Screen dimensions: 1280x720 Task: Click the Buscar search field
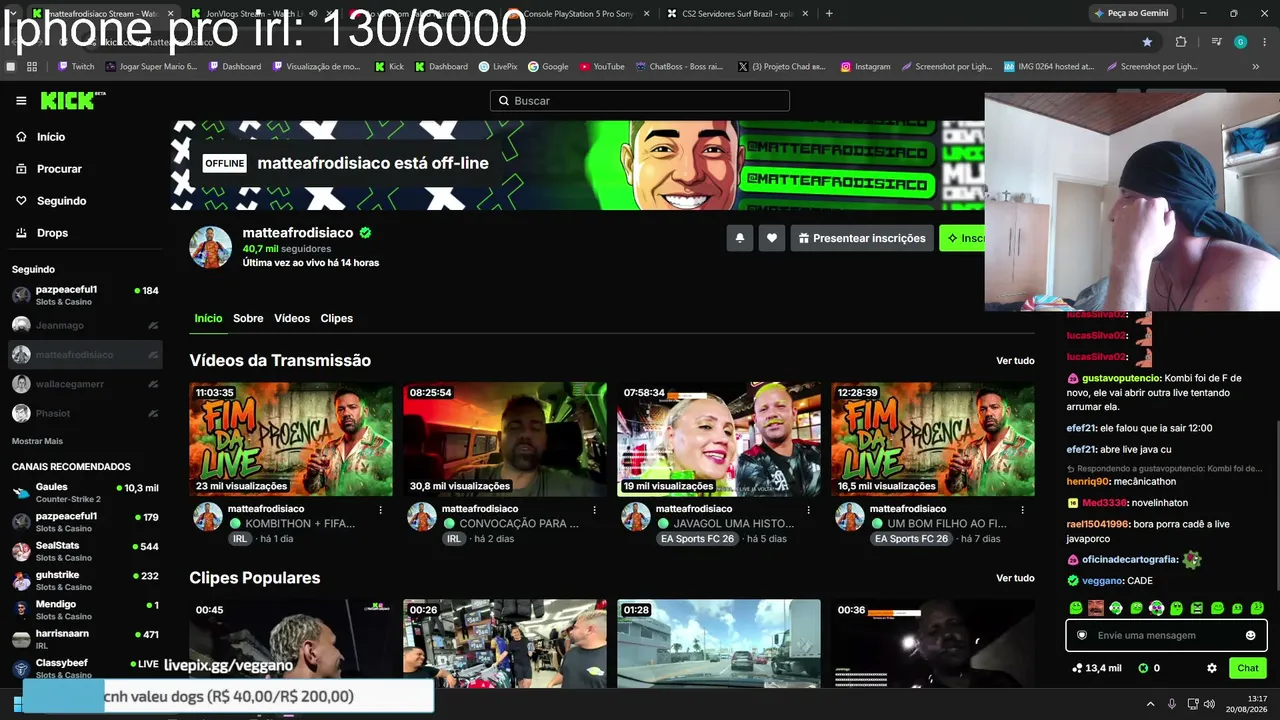640,101
